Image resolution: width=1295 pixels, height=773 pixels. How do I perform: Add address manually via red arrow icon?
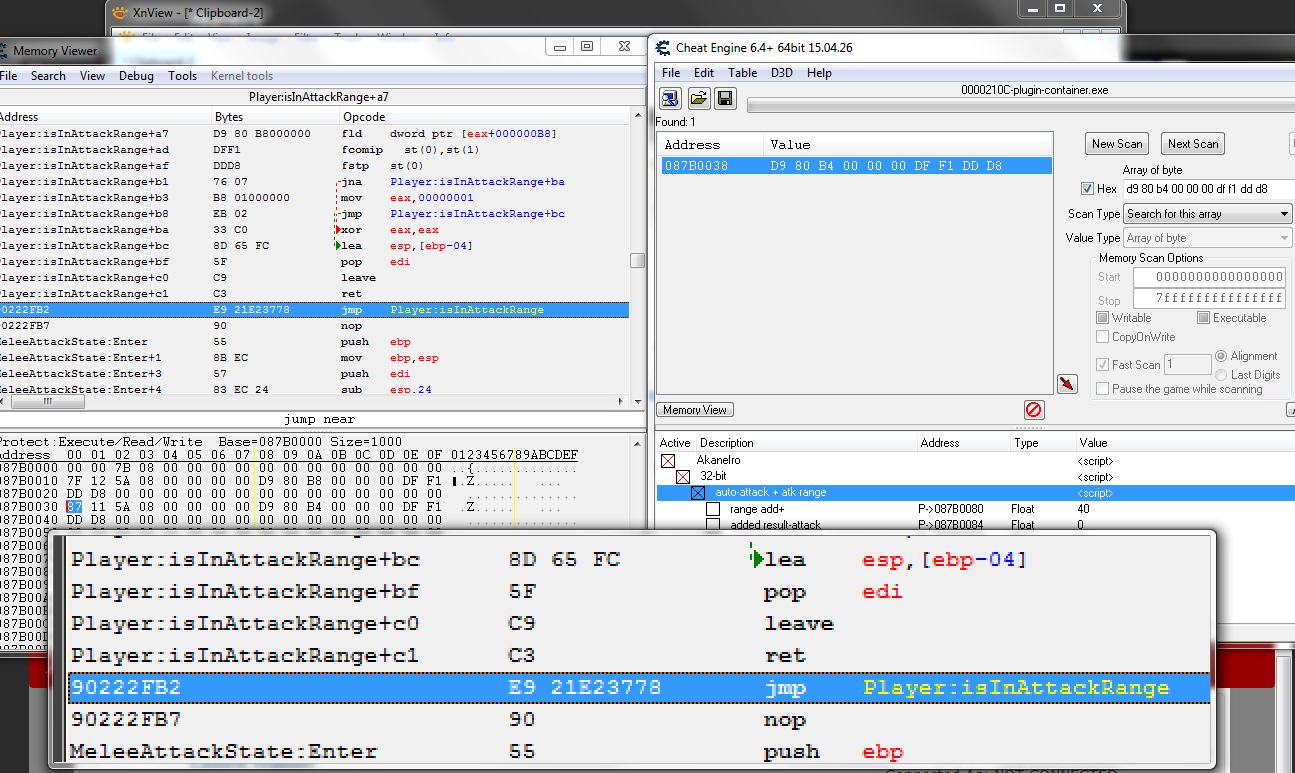pos(1067,383)
